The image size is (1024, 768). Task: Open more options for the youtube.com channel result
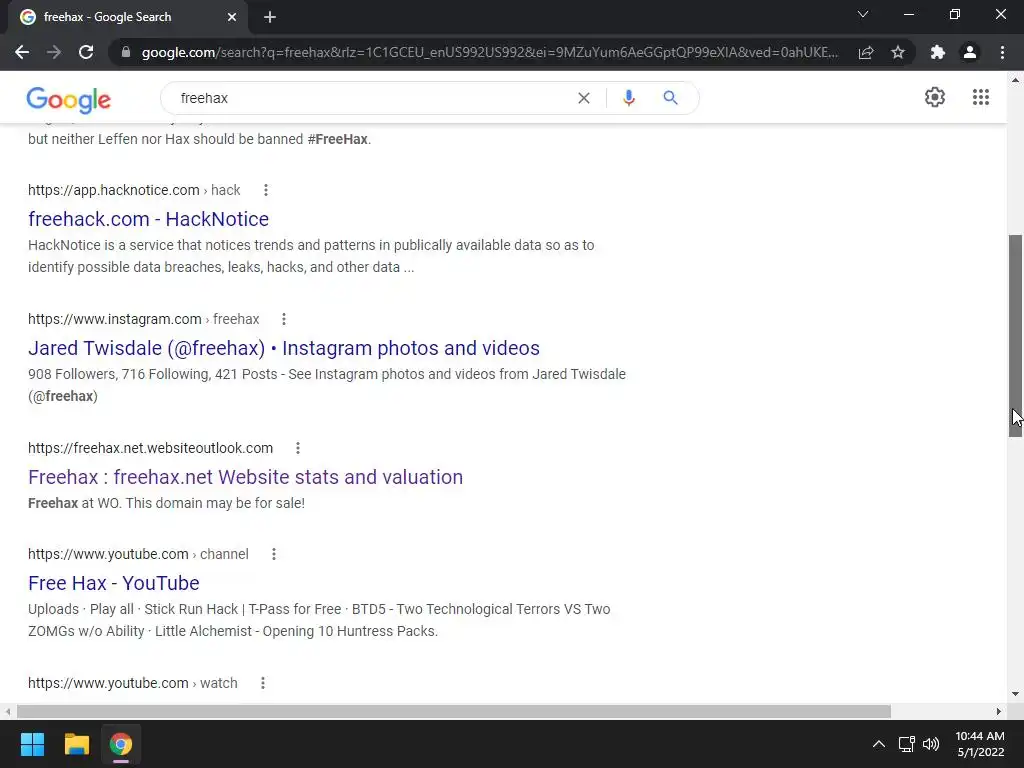pyautogui.click(x=274, y=554)
